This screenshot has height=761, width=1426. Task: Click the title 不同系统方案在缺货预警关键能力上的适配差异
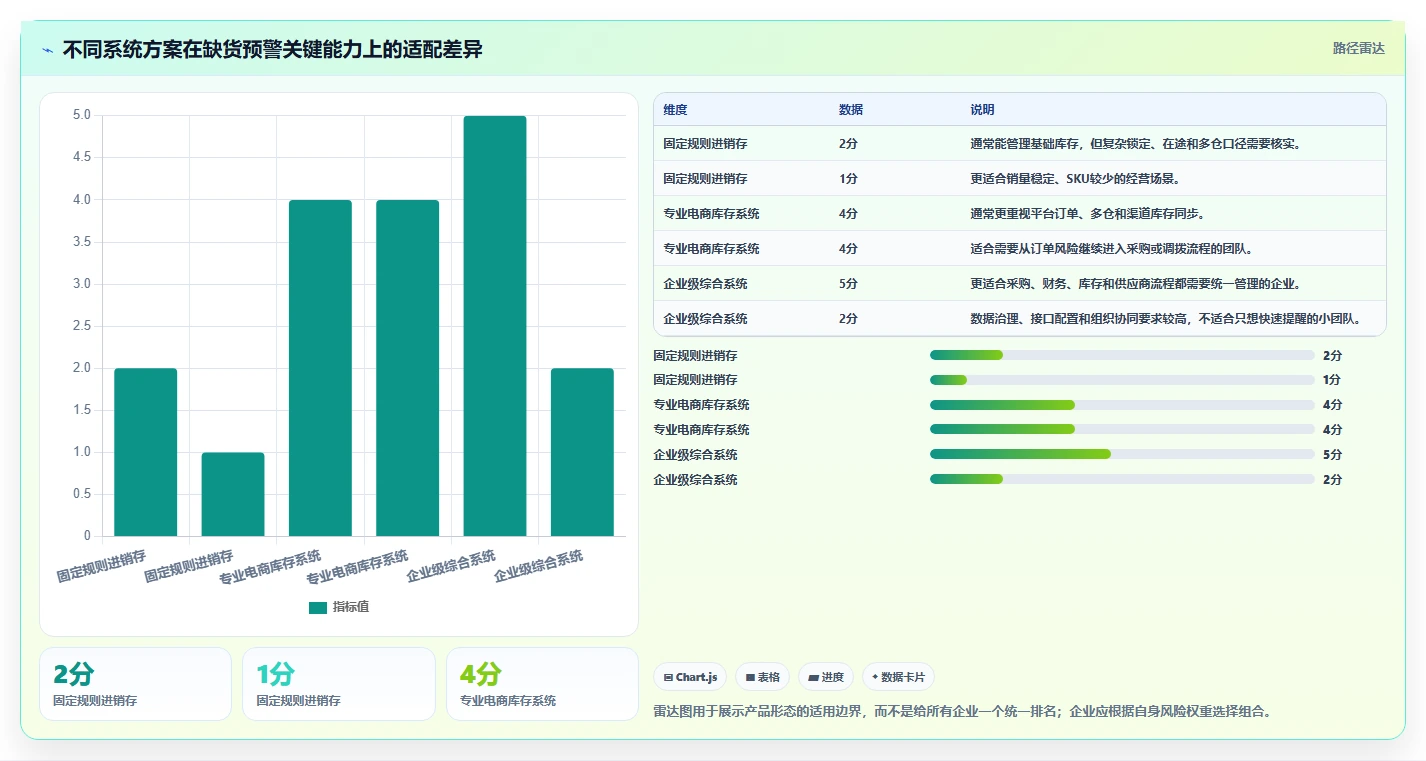pos(272,49)
